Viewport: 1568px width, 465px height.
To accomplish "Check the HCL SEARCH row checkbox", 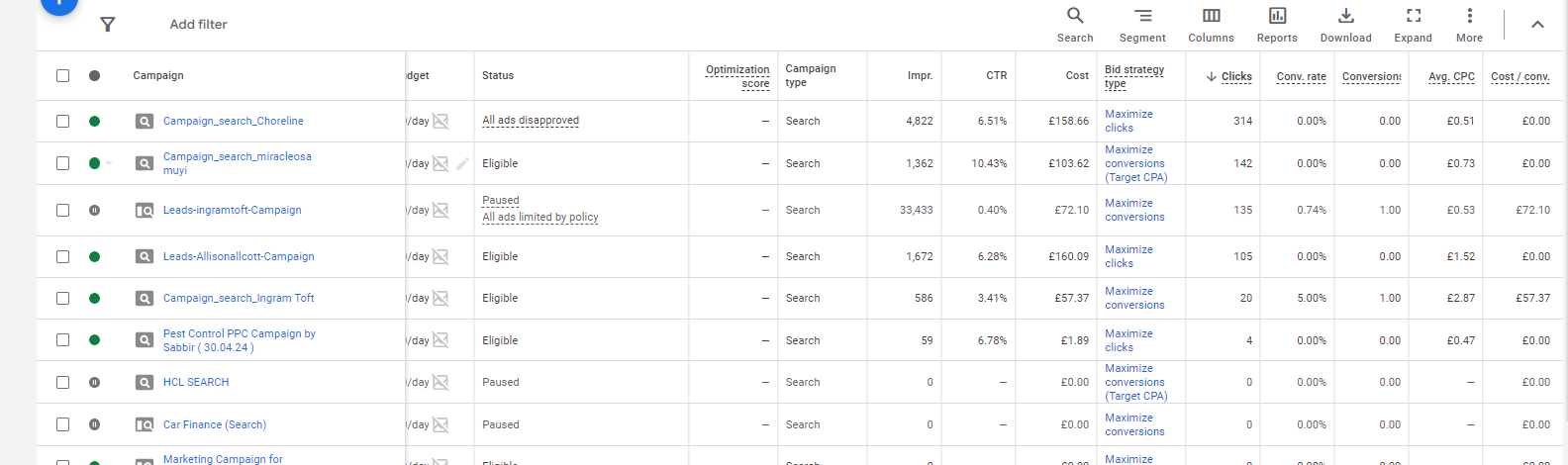I will click(63, 382).
